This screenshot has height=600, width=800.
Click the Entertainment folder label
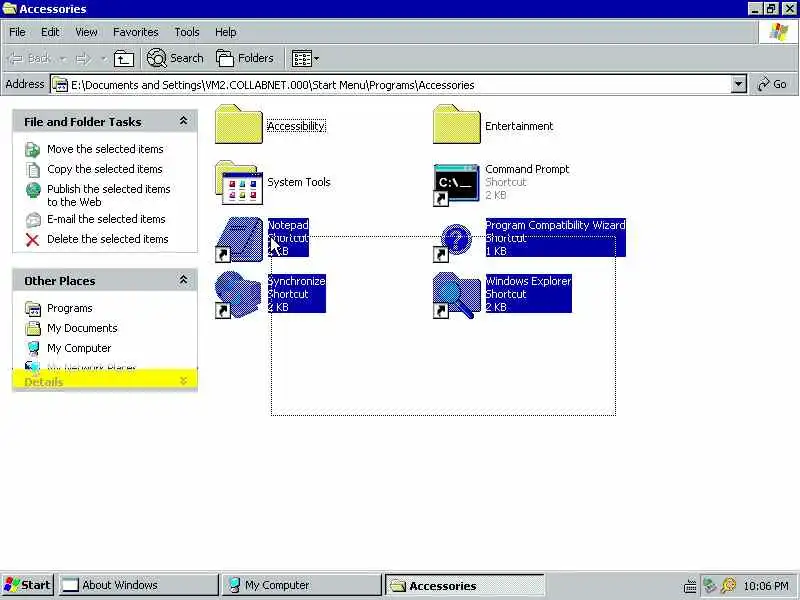tap(519, 126)
